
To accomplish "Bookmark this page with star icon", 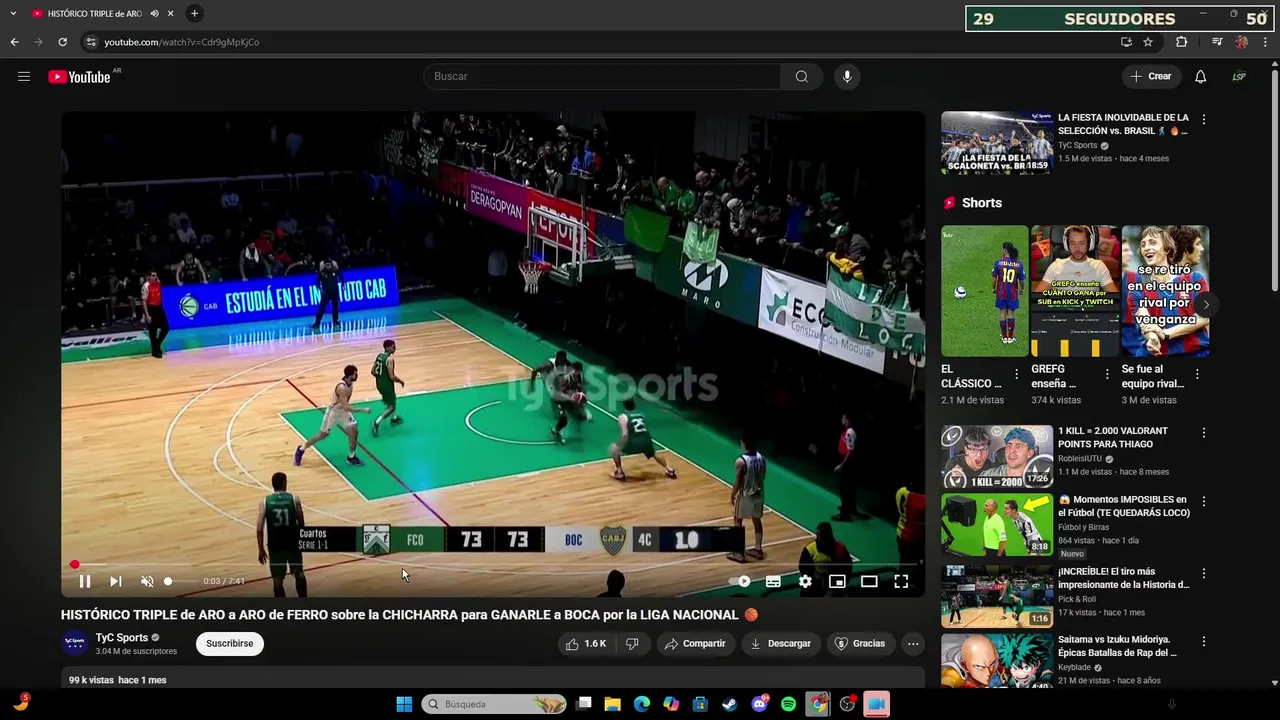I will pyautogui.click(x=1148, y=42).
